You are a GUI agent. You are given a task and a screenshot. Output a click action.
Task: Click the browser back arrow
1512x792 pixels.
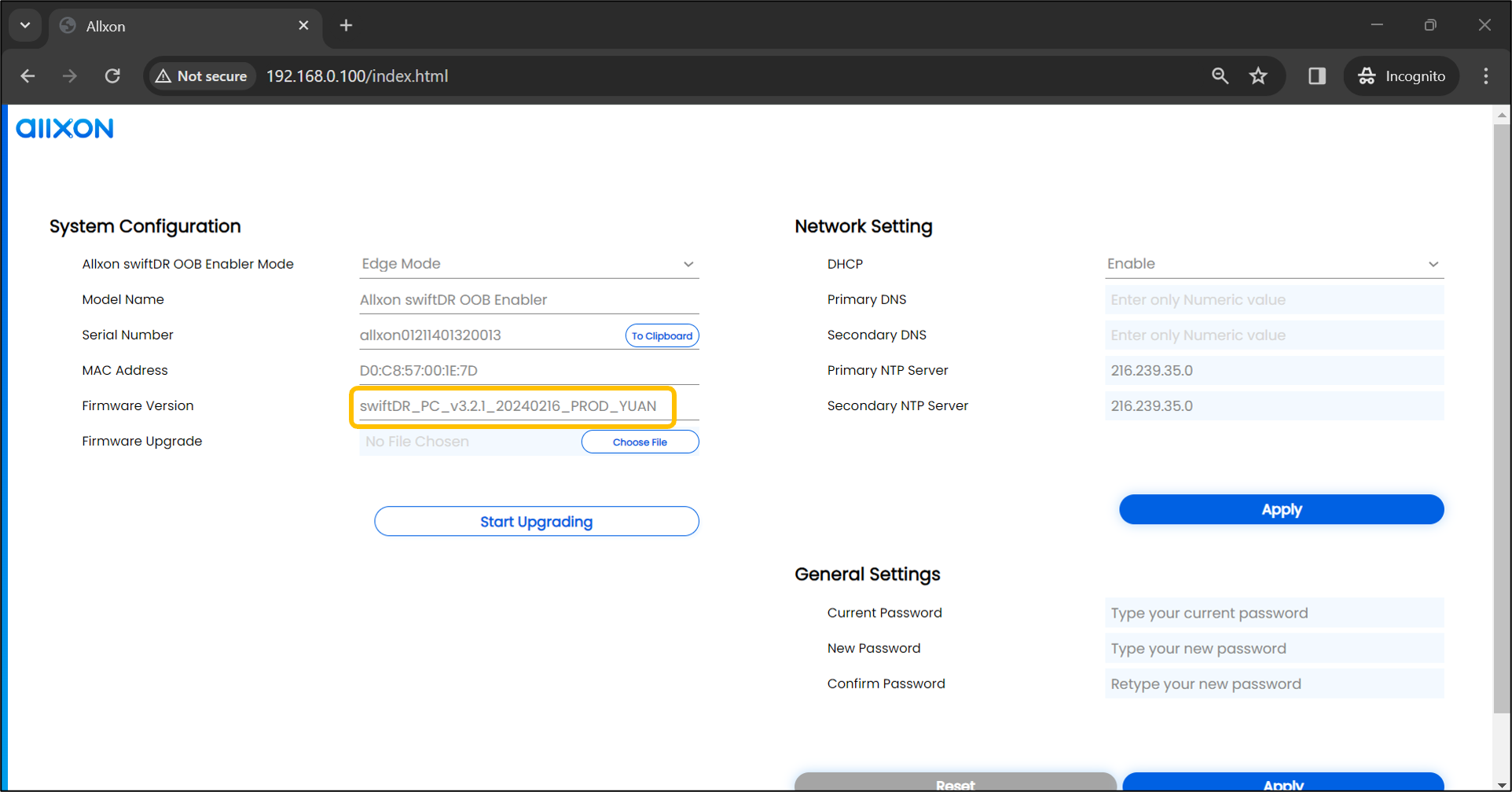tap(28, 76)
